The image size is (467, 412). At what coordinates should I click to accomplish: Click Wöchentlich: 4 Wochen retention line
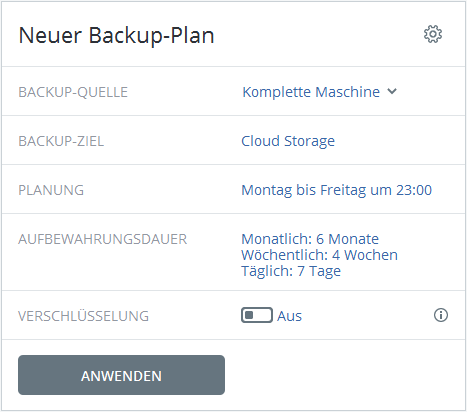click(x=319, y=255)
